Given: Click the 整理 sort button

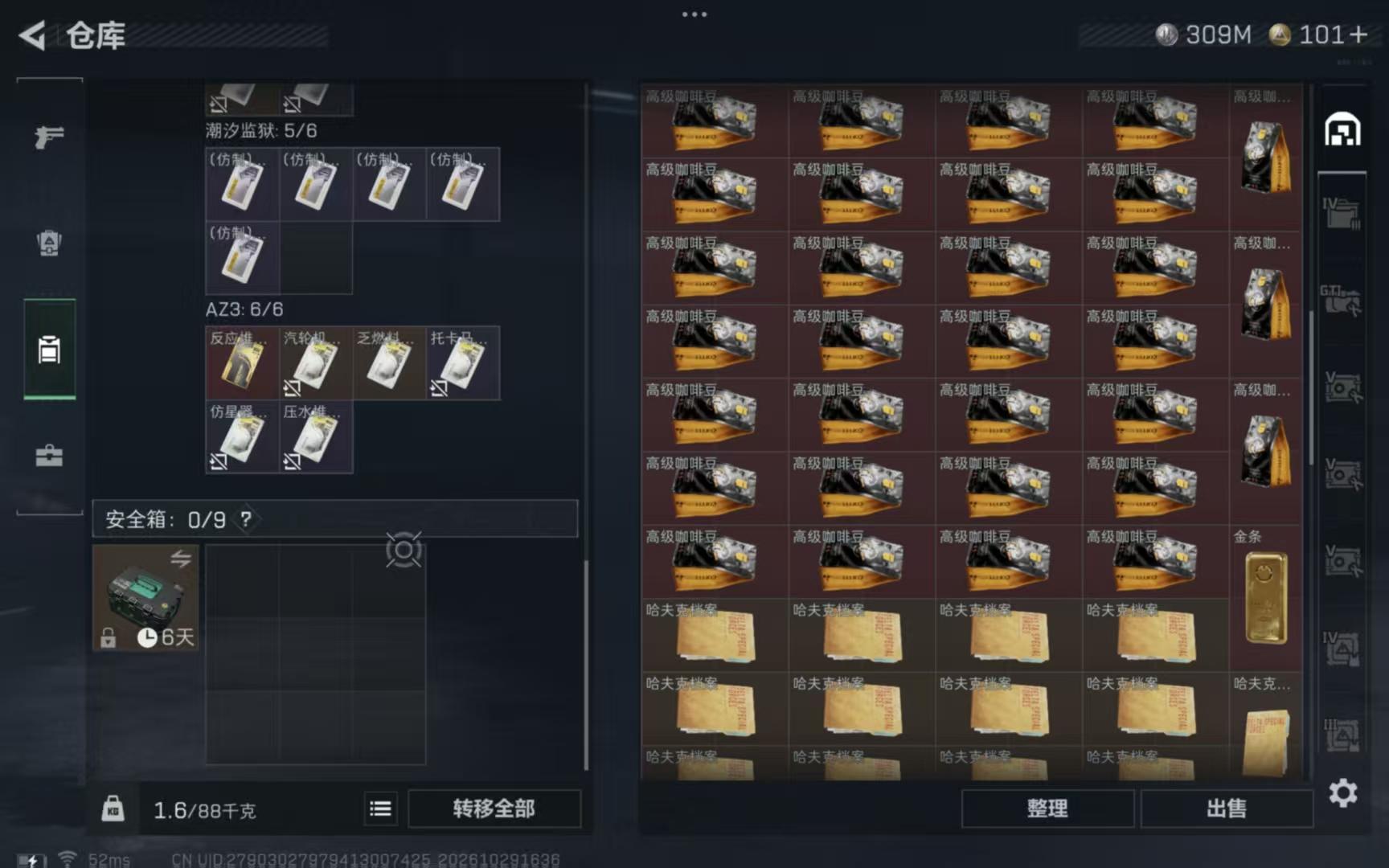Looking at the screenshot, I should click(x=1047, y=809).
